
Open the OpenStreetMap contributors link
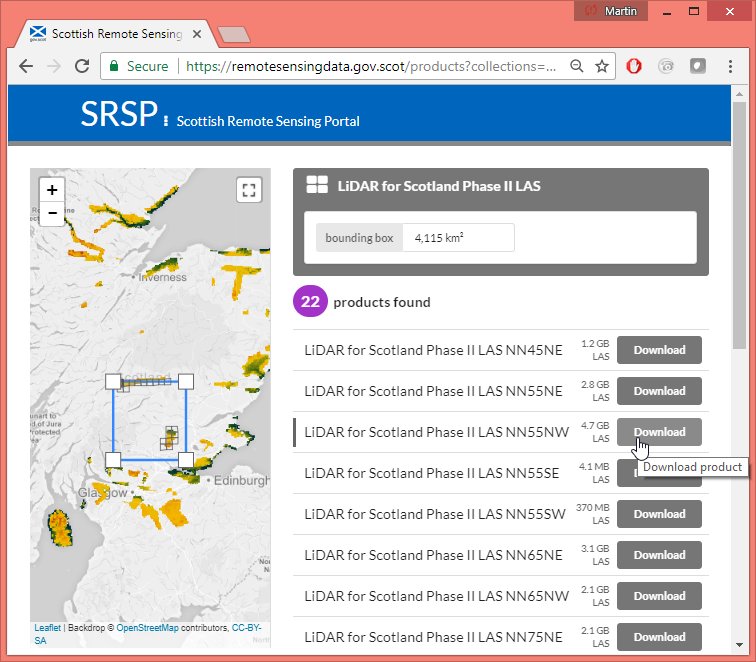point(147,628)
